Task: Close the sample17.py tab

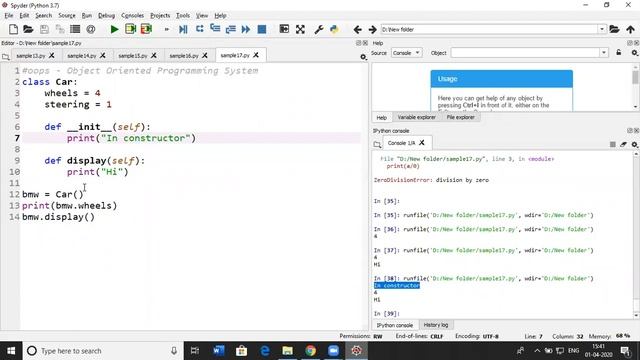Action: click(x=256, y=55)
